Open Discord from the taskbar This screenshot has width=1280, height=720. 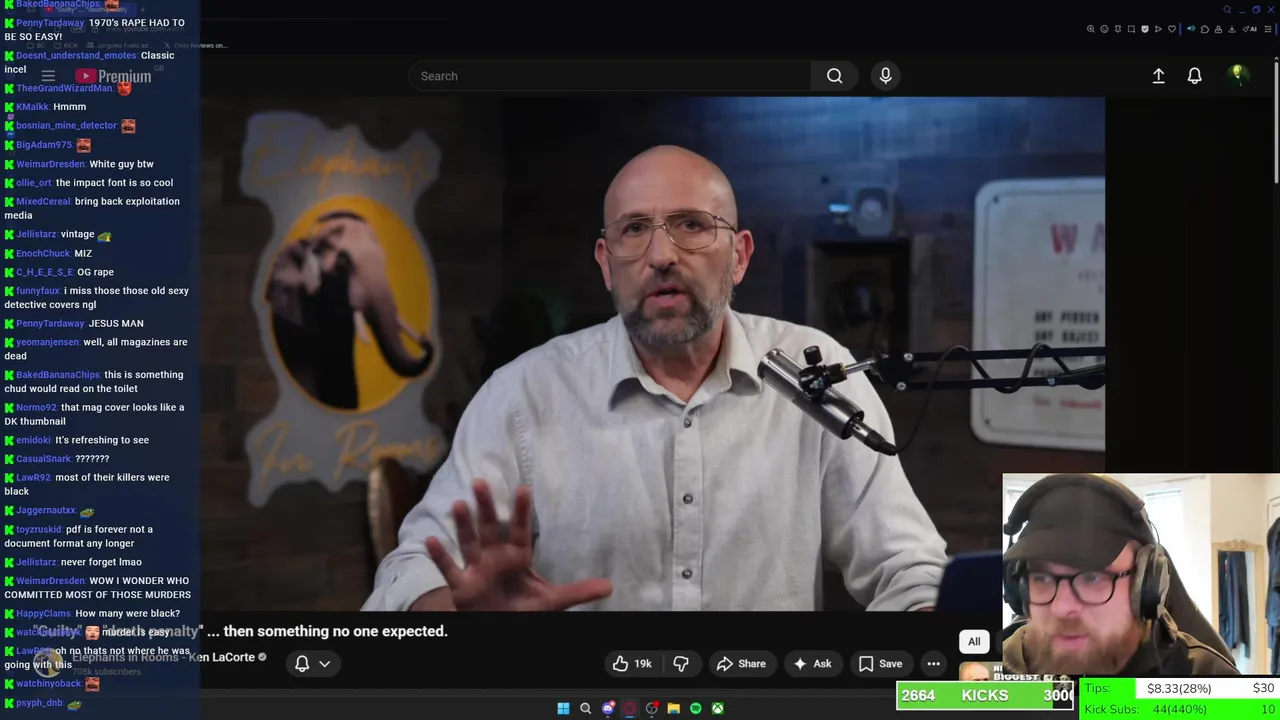(x=608, y=708)
